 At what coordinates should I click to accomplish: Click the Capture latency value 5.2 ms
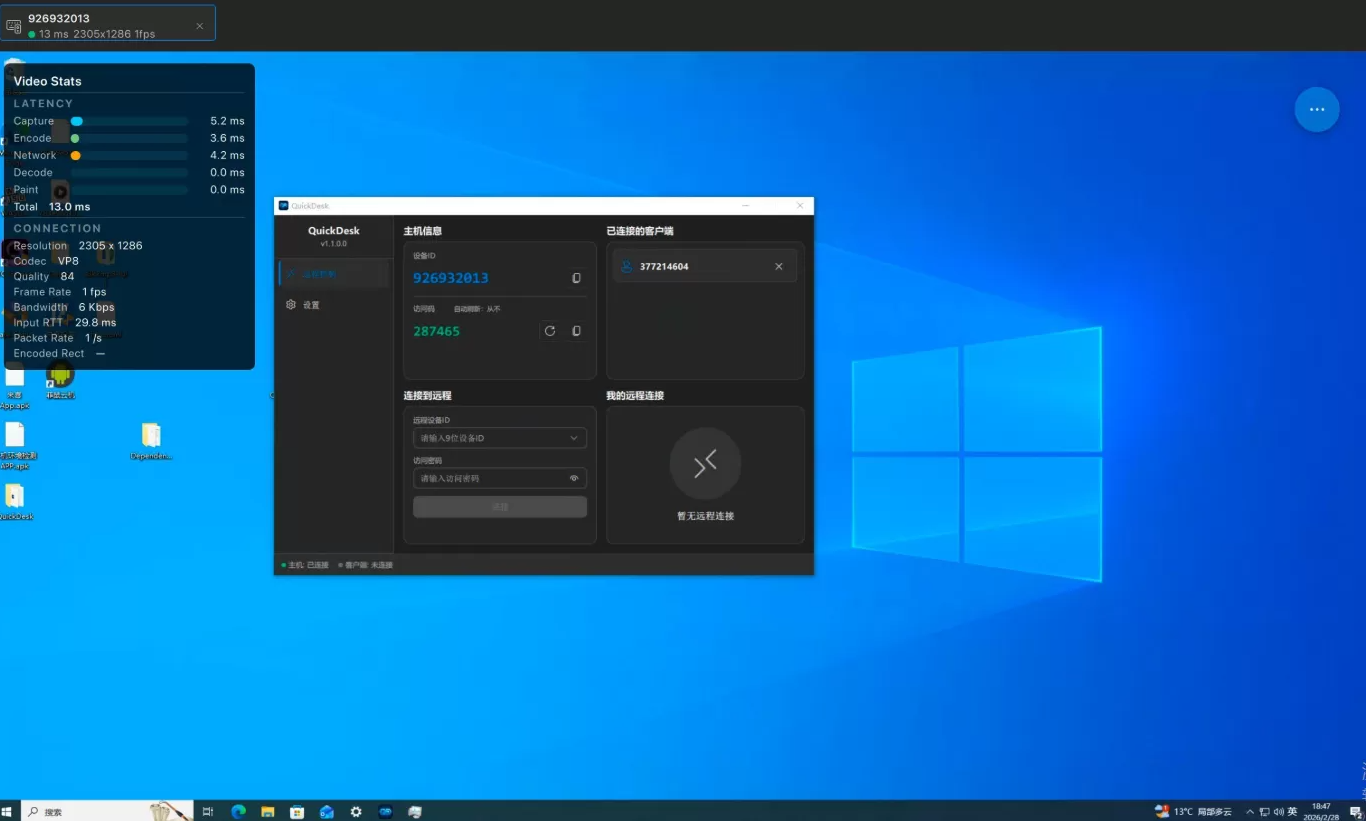227,121
